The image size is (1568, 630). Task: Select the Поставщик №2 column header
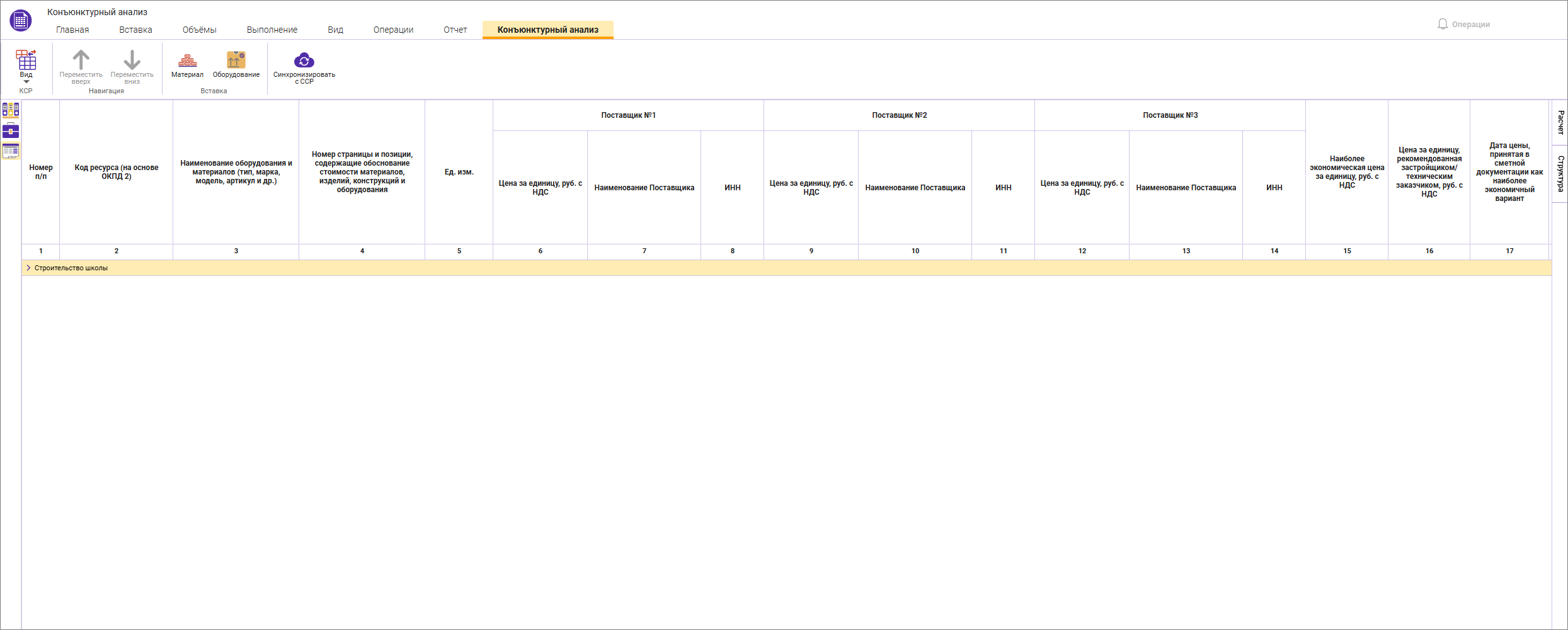(899, 115)
